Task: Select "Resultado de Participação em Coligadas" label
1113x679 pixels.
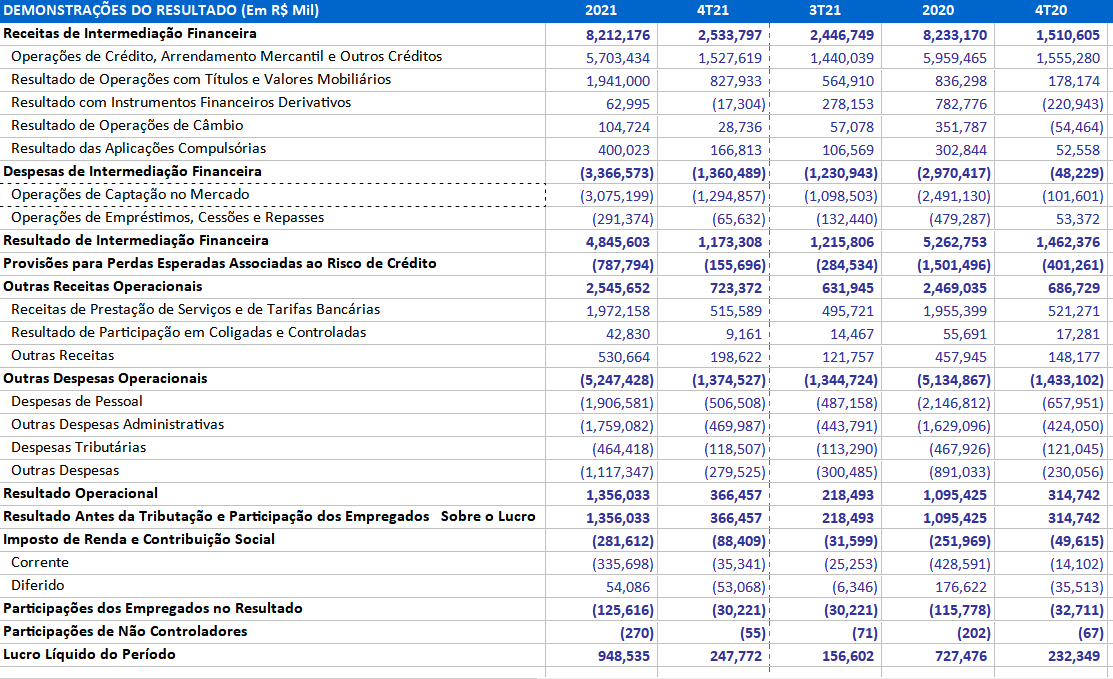Action: pos(188,332)
